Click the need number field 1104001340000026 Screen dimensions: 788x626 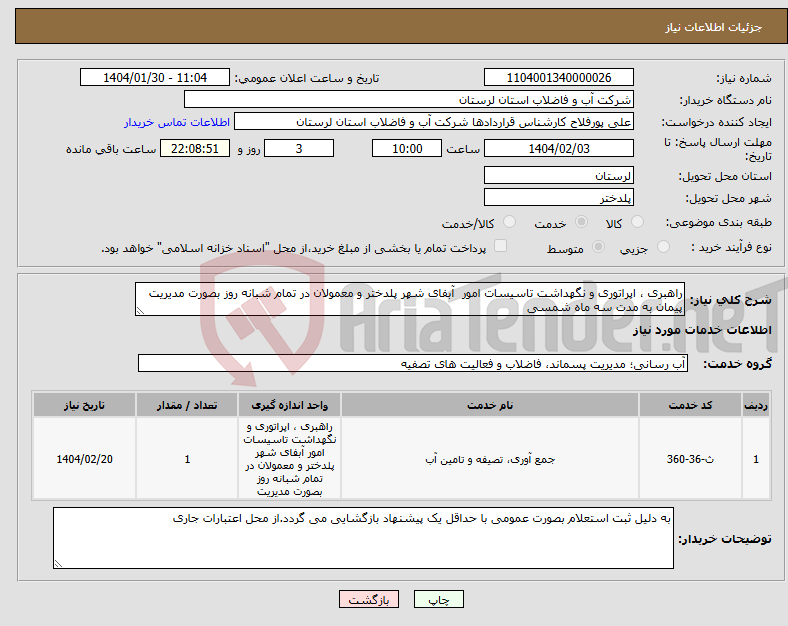[x=558, y=77]
